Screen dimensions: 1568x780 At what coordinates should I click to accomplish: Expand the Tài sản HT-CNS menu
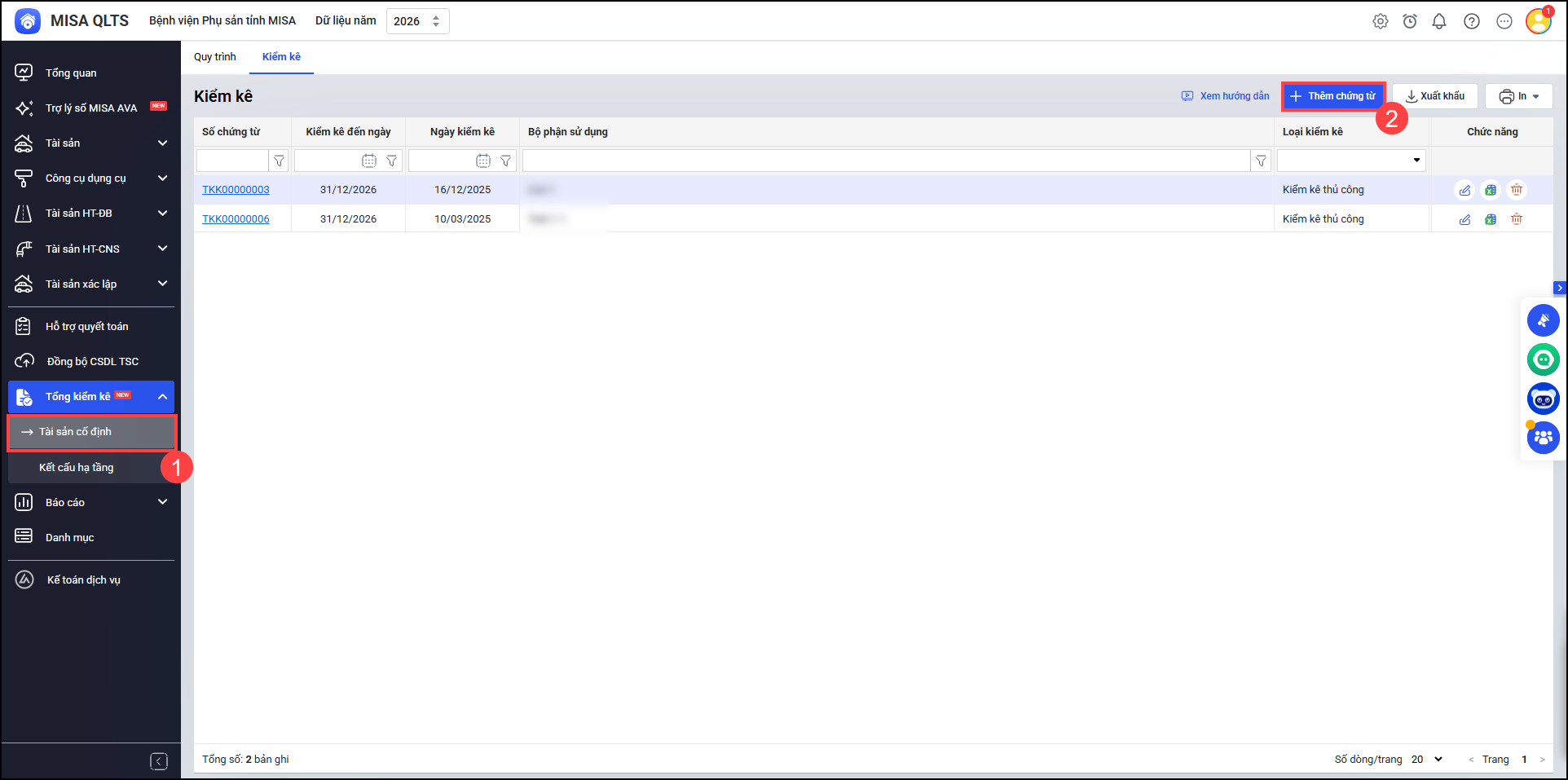pos(163,249)
